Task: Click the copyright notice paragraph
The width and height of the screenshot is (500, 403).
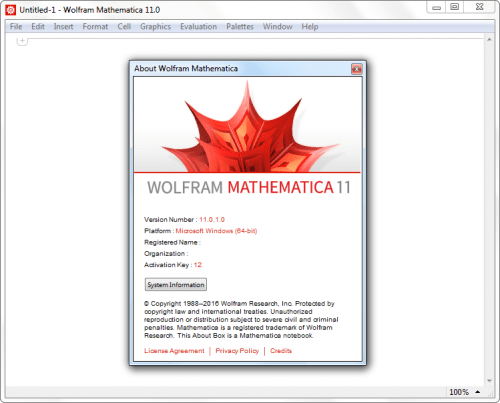Action: tap(241, 319)
